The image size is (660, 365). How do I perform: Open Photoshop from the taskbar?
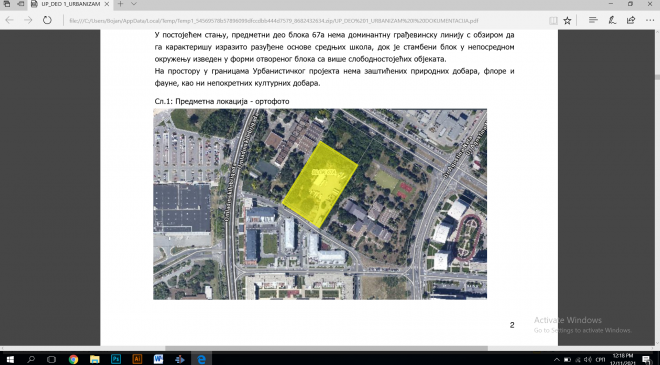[116, 359]
